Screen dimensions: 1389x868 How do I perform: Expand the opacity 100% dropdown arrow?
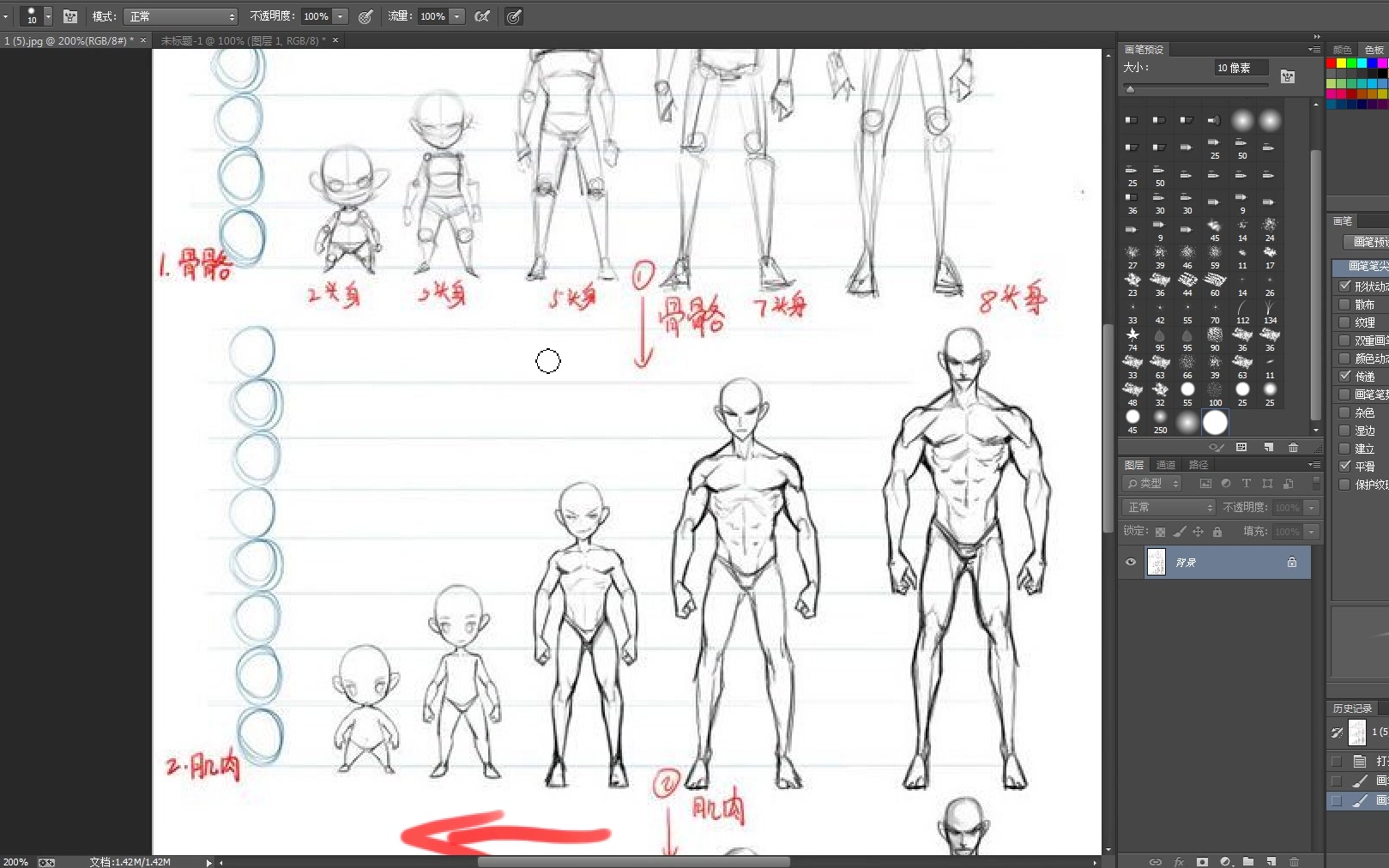(341, 16)
